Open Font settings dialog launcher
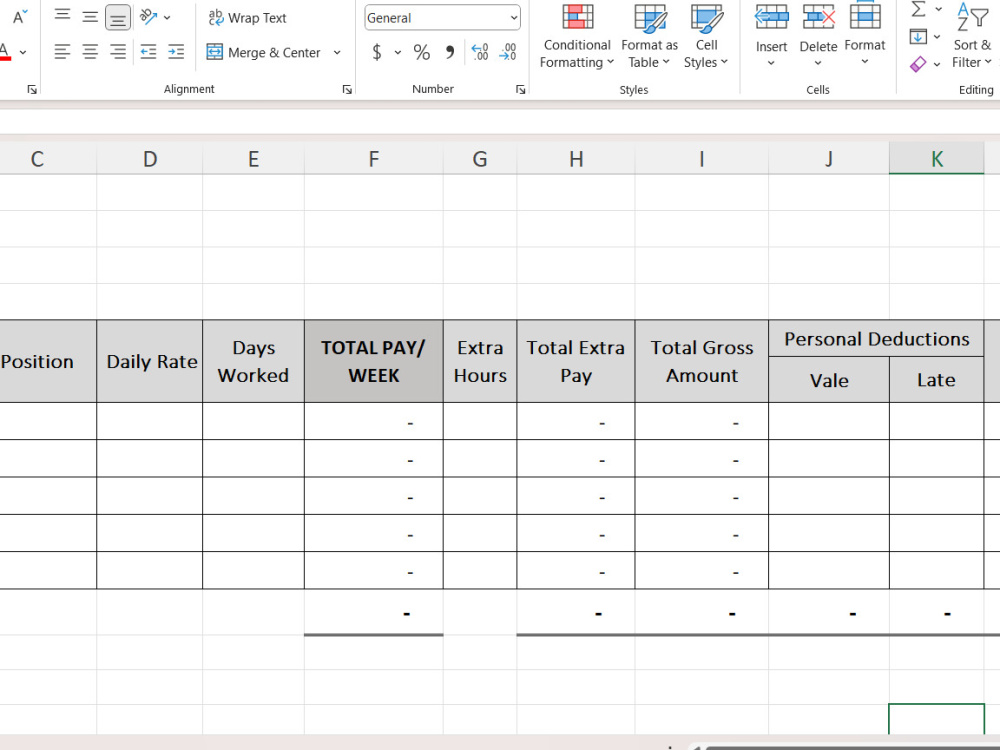 32,90
